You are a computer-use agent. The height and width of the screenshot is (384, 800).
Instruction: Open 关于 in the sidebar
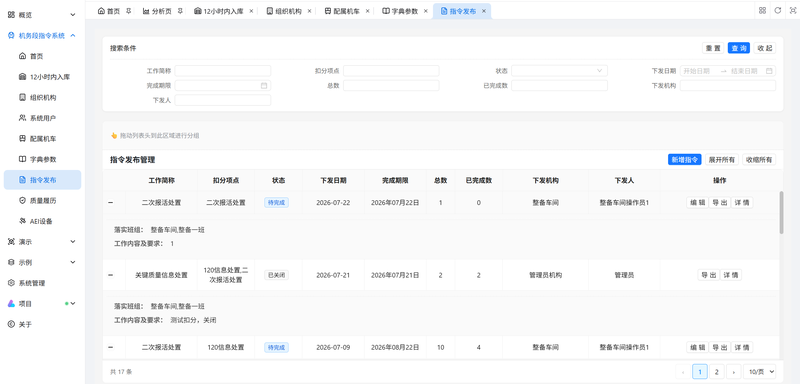42,324
